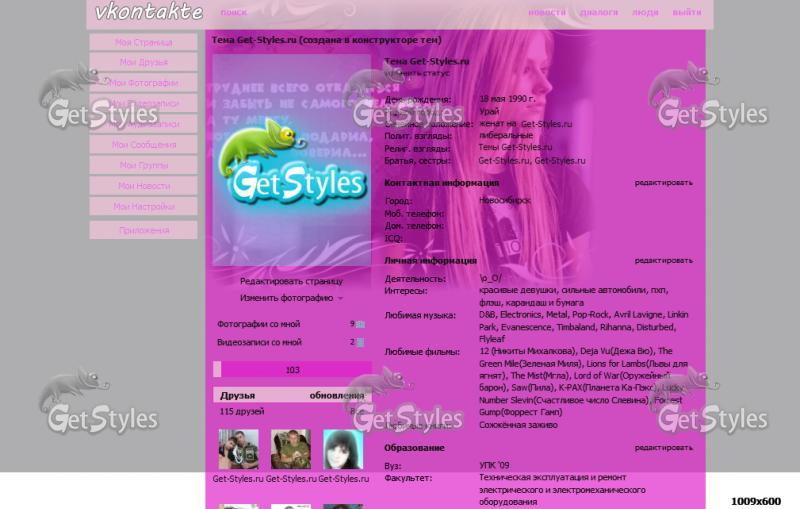Click the city Новосибирск
This screenshot has height=509, width=800.
coord(505,201)
